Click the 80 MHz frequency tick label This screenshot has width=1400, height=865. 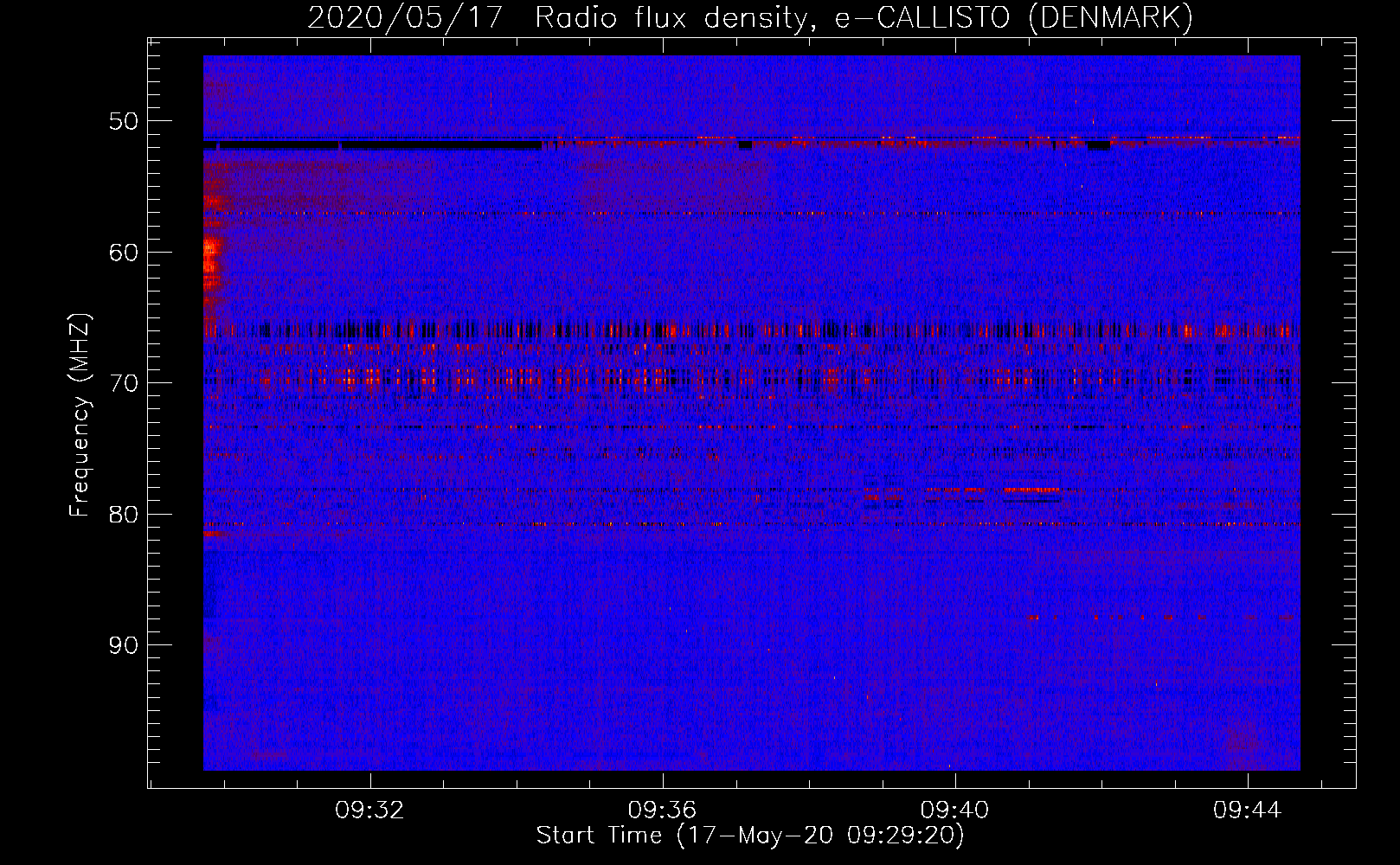click(124, 515)
